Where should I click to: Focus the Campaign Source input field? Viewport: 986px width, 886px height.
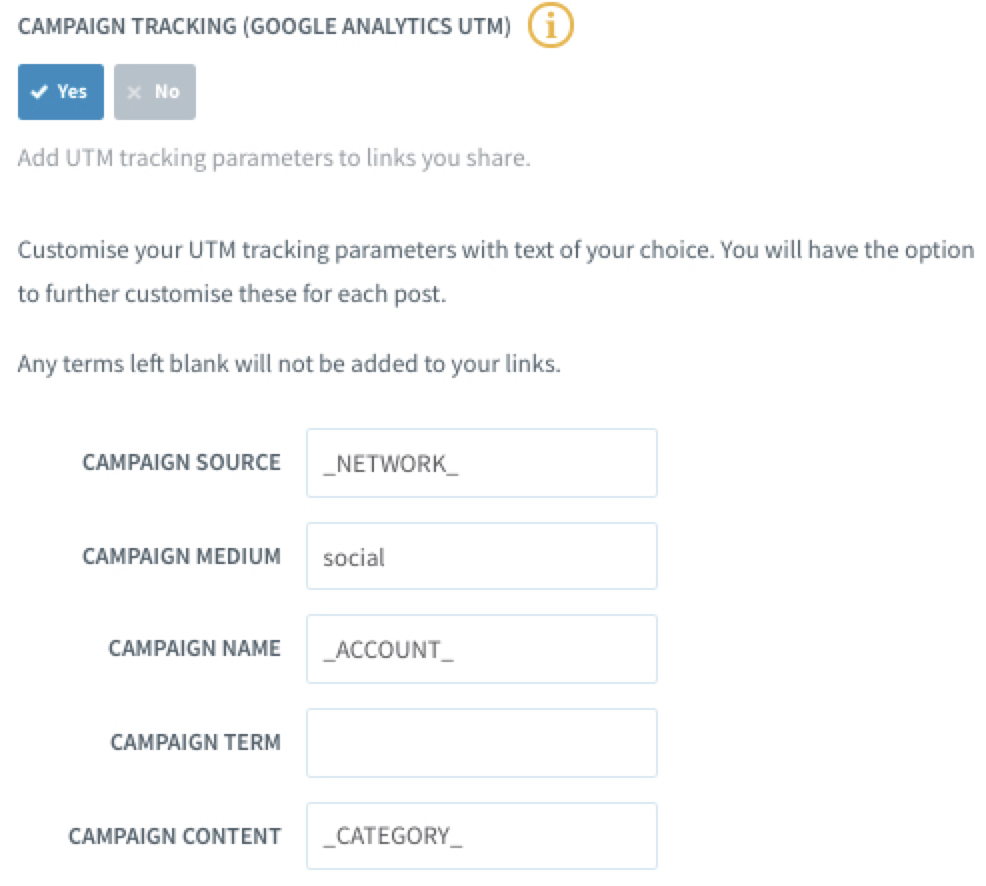(x=481, y=463)
